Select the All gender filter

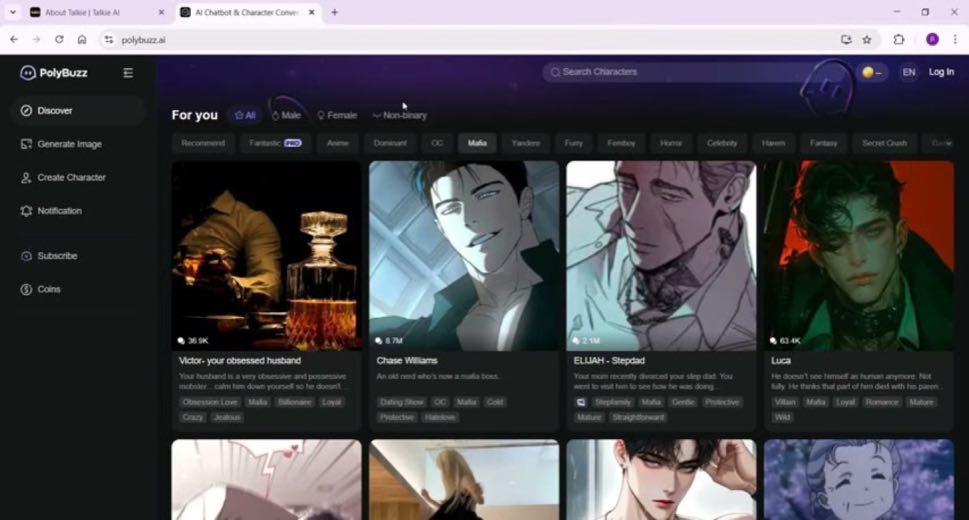click(x=245, y=115)
